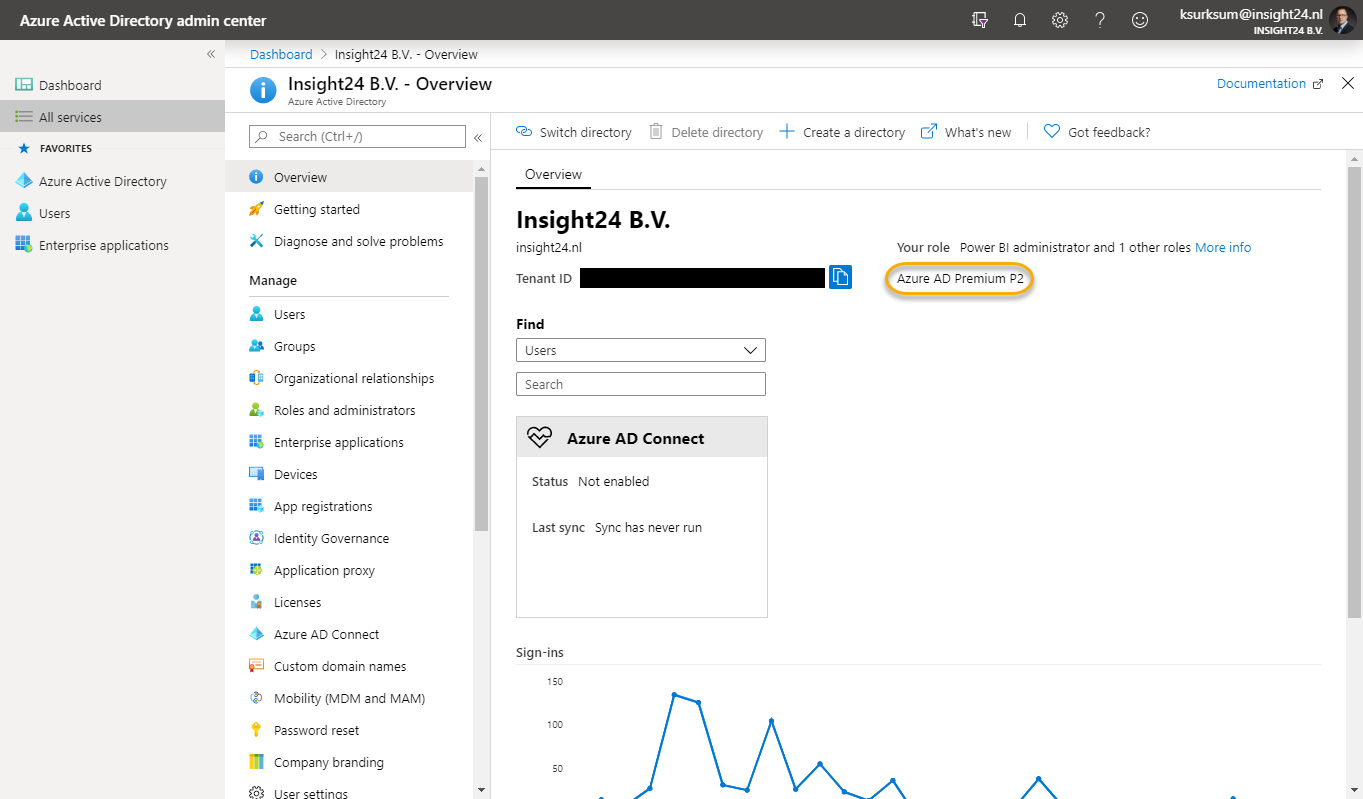Click the Azure AD Premium P2 text

tap(960, 279)
